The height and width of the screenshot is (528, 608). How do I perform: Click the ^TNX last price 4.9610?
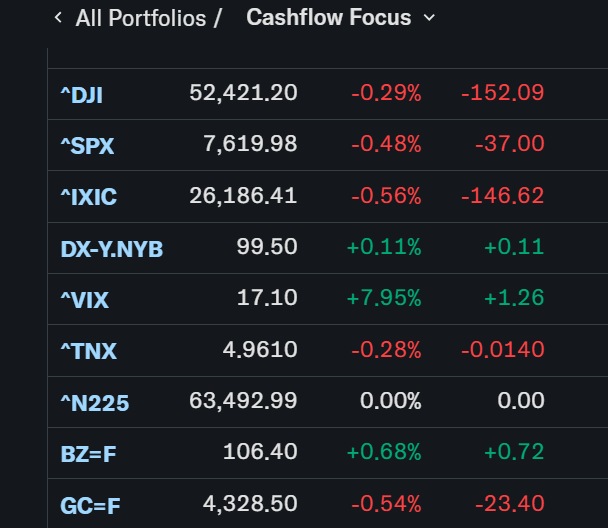[260, 350]
